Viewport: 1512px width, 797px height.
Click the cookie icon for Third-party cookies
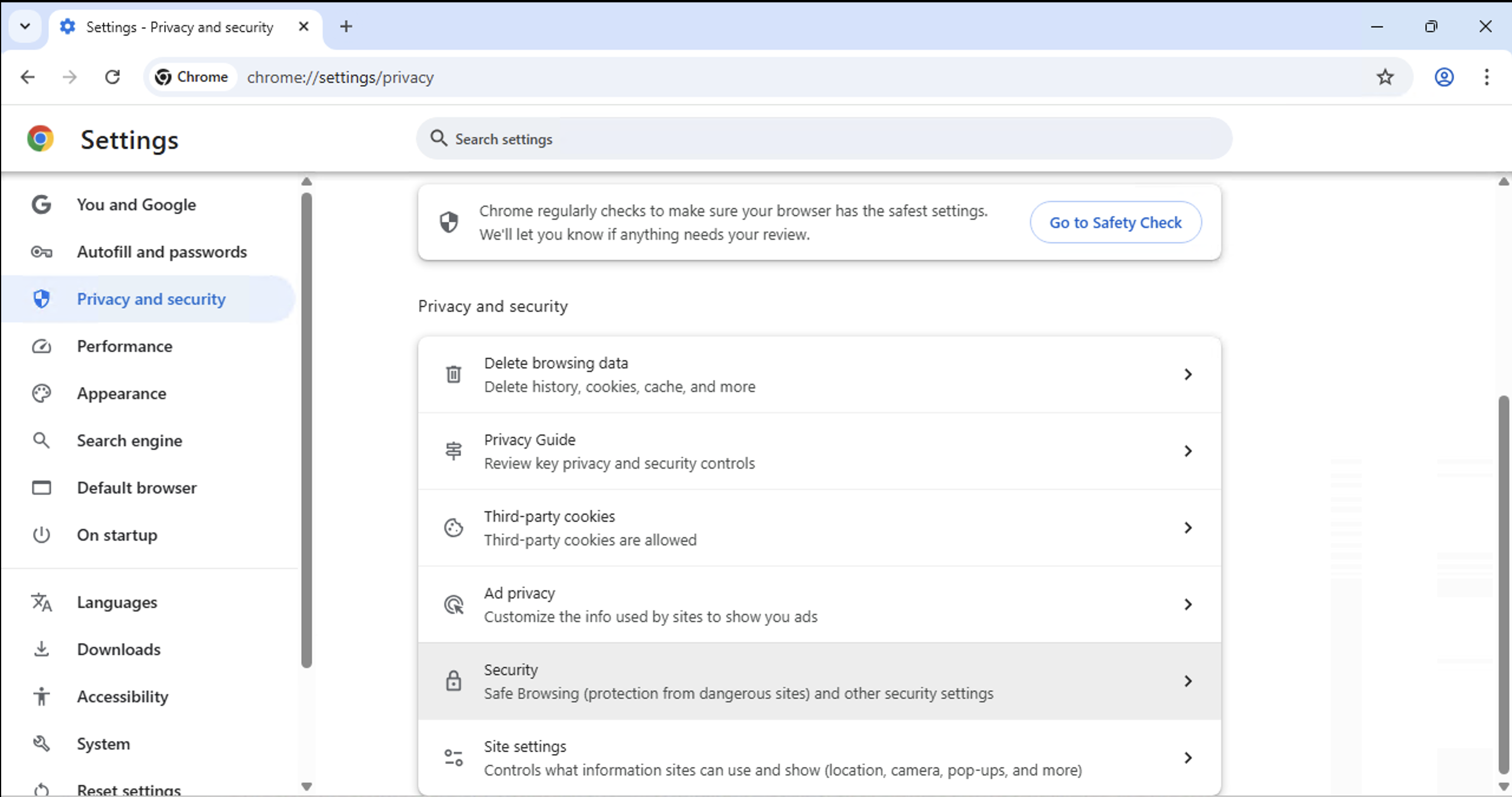click(454, 528)
